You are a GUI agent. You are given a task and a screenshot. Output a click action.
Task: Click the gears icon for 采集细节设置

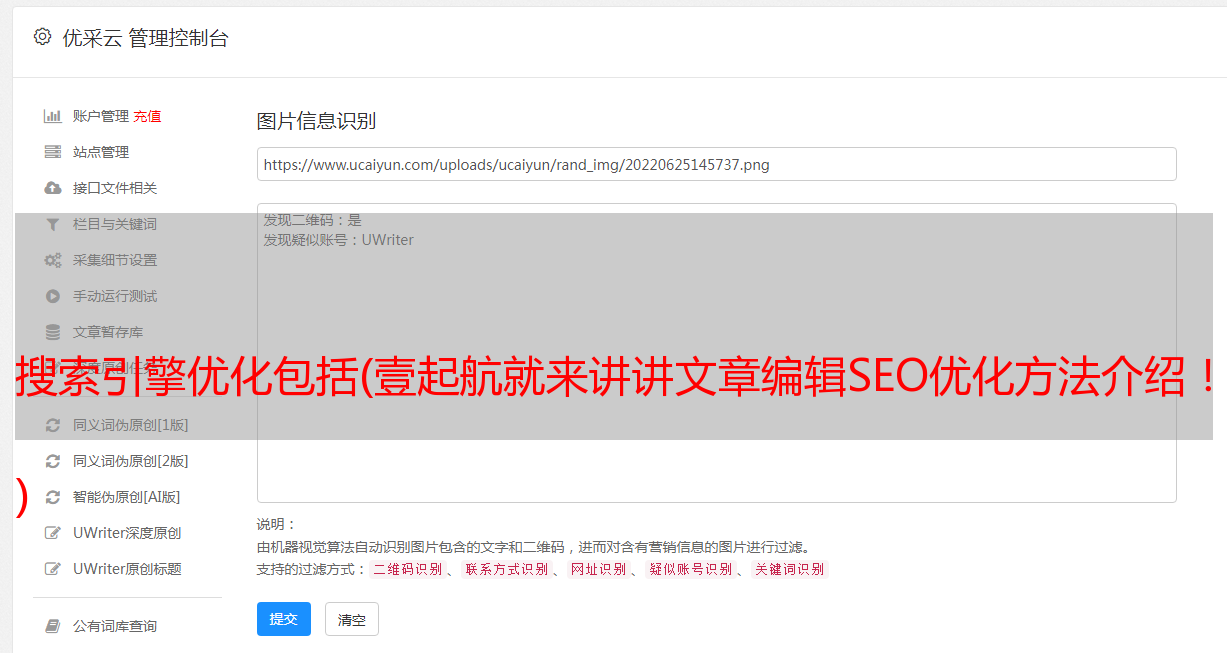point(53,260)
